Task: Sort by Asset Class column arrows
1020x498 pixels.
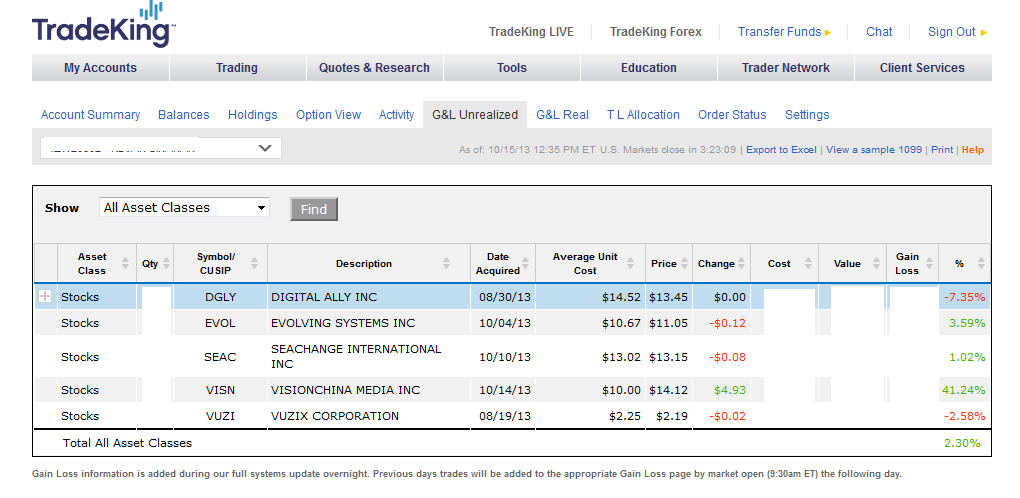Action: (x=126, y=263)
